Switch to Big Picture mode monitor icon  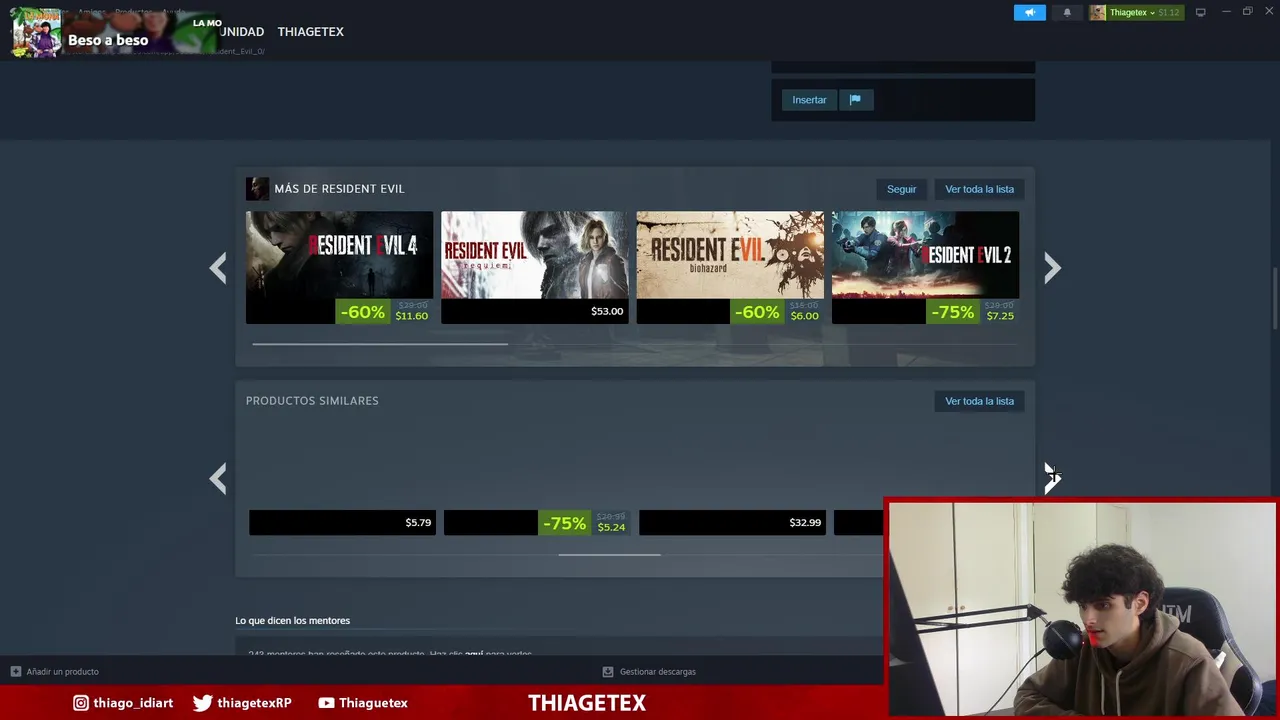1200,12
